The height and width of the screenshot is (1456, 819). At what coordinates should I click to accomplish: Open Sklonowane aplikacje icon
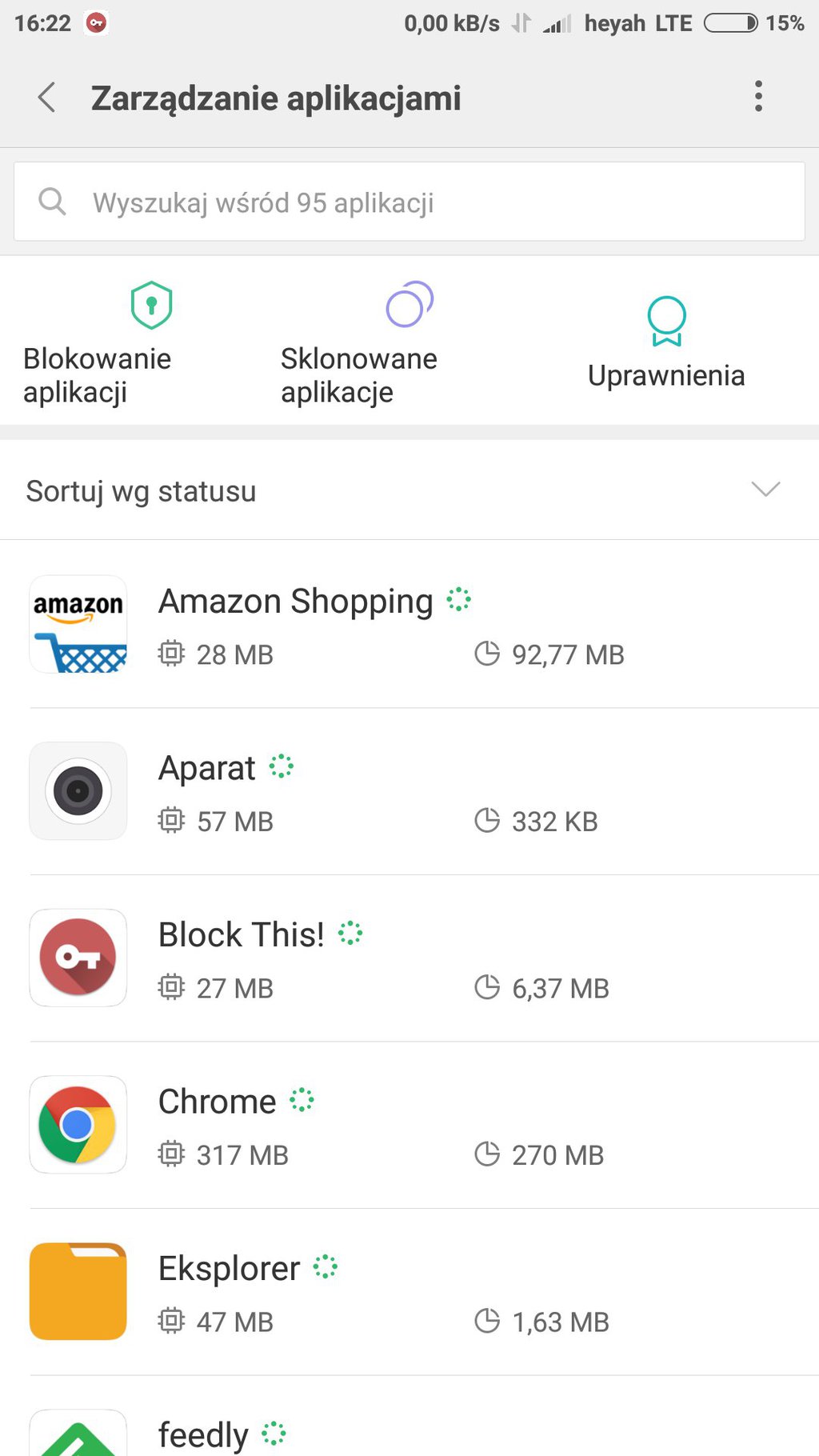click(x=409, y=304)
